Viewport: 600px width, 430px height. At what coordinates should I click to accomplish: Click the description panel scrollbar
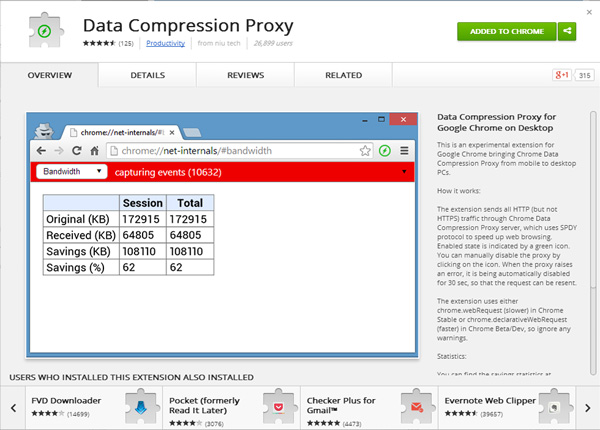pos(593,199)
